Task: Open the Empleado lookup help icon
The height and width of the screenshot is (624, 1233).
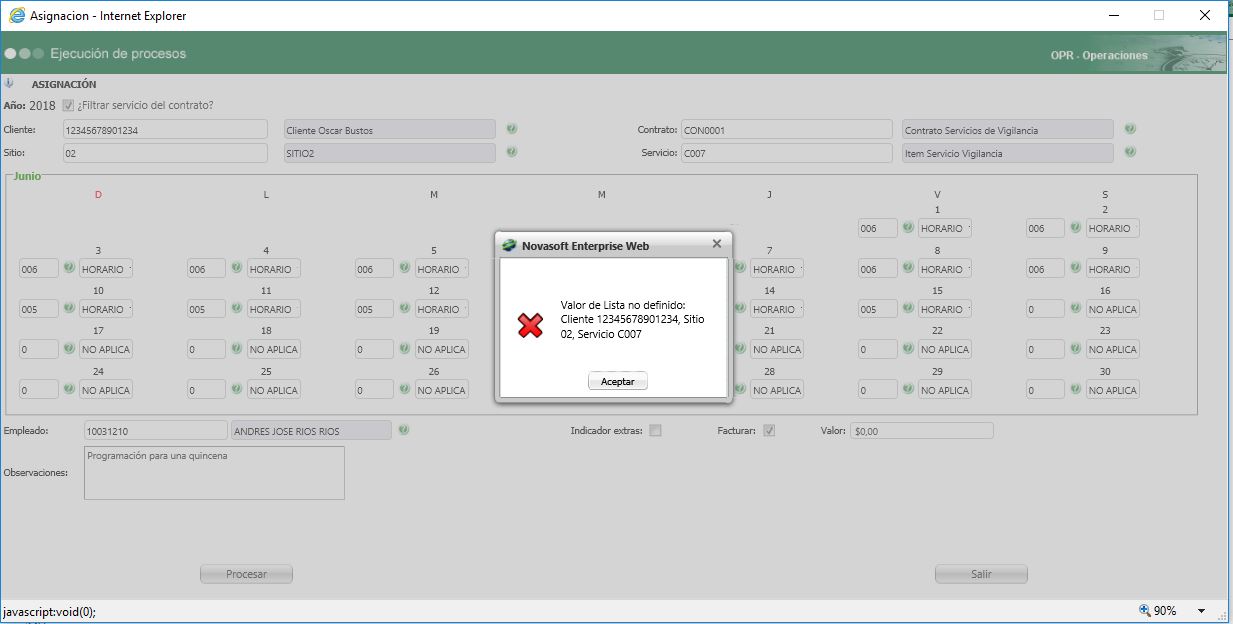Action: (x=404, y=430)
